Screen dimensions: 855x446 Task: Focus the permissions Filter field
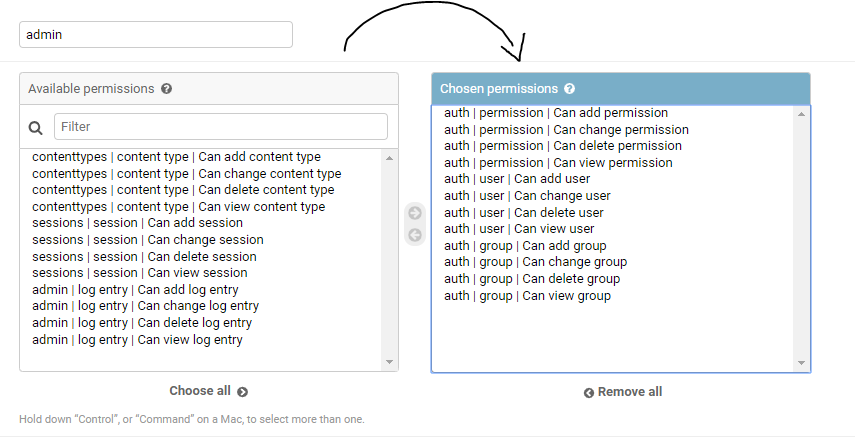click(x=220, y=127)
